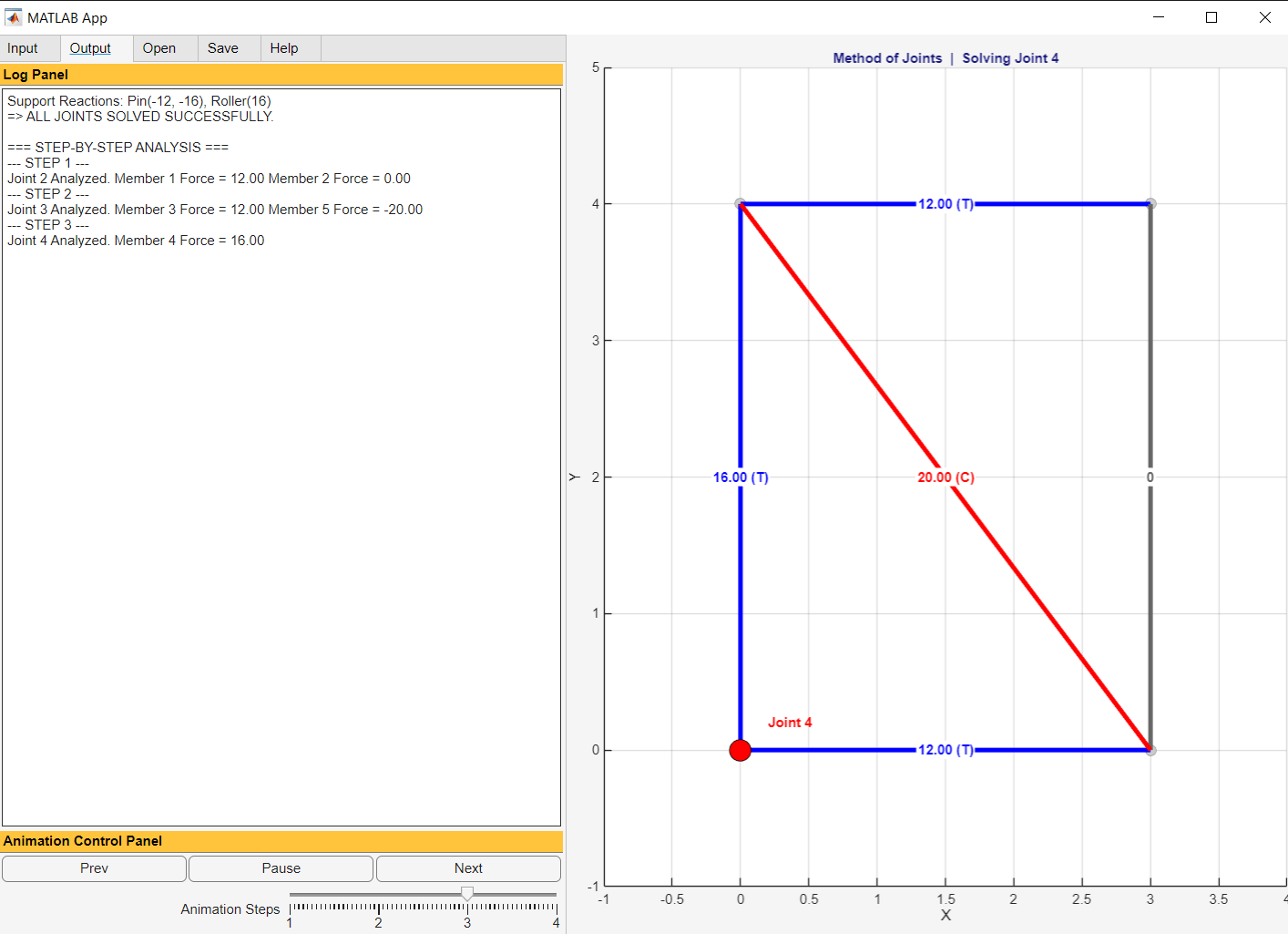The image size is (1288, 934).
Task: Click the red Joint 4 marker
Action: point(741,750)
